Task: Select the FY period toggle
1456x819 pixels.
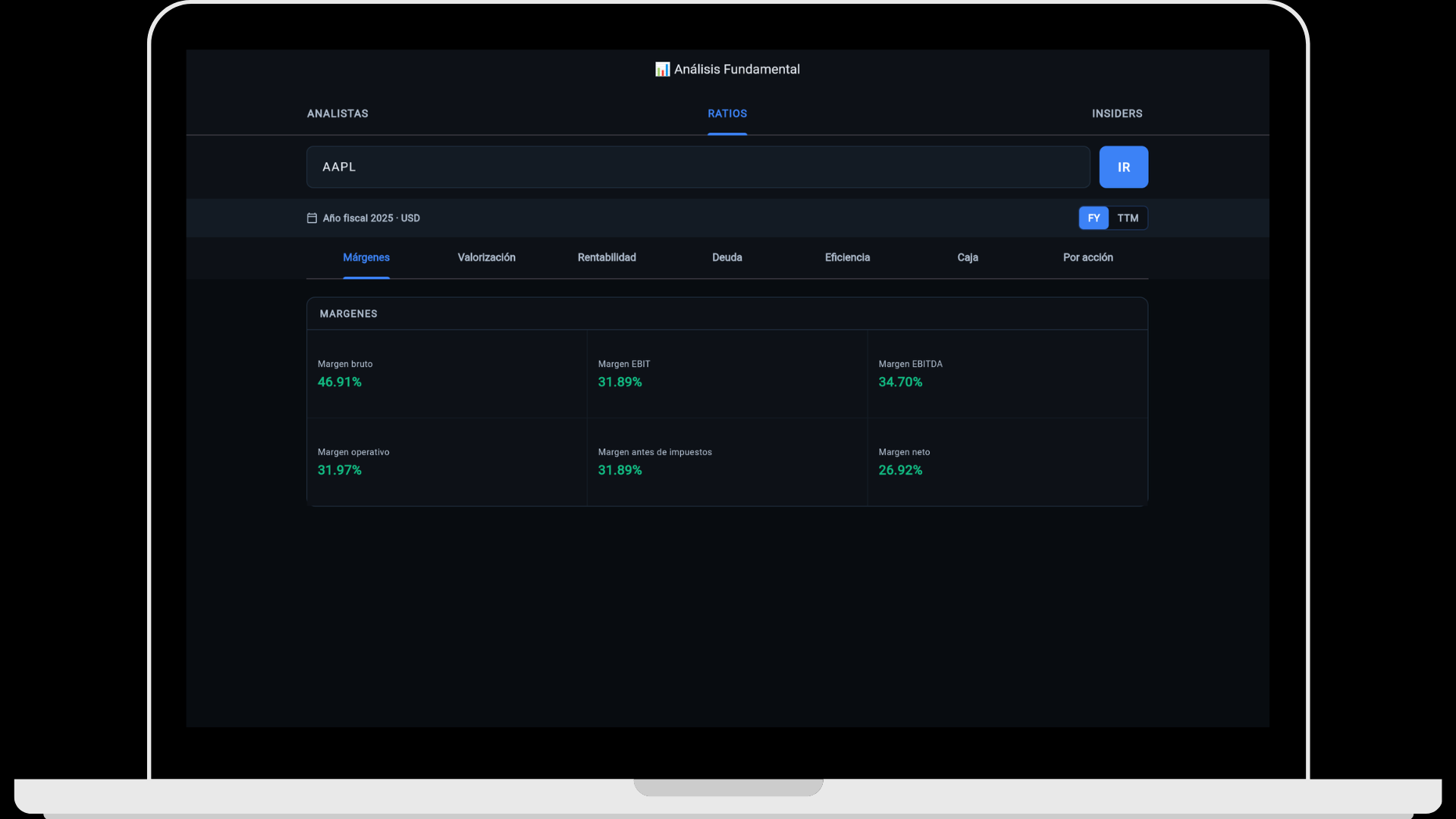Action: [x=1094, y=218]
